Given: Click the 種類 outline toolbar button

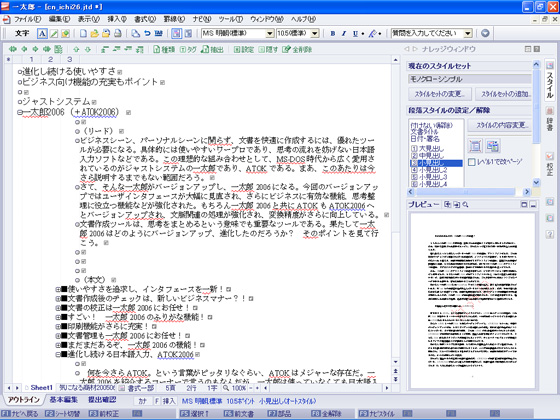Looking at the screenshot, I should (164, 49).
